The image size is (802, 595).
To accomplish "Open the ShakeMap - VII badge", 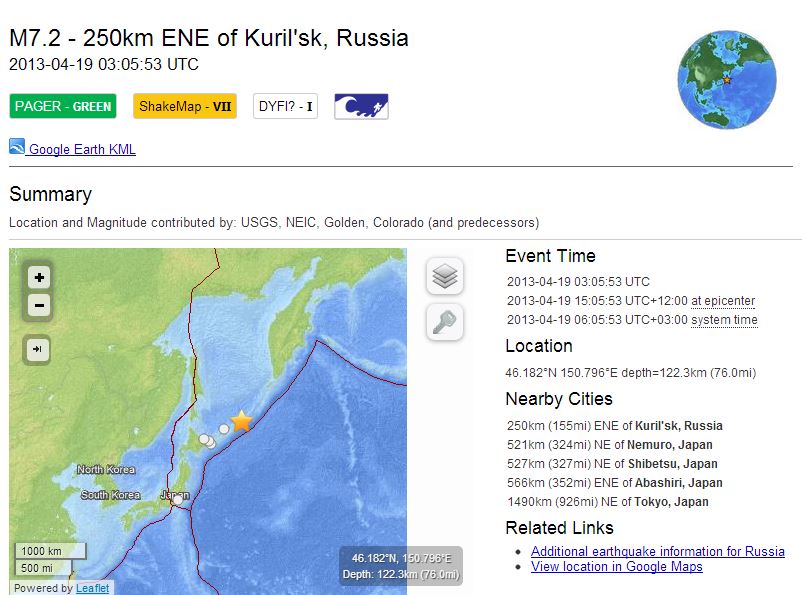I will 185,106.
